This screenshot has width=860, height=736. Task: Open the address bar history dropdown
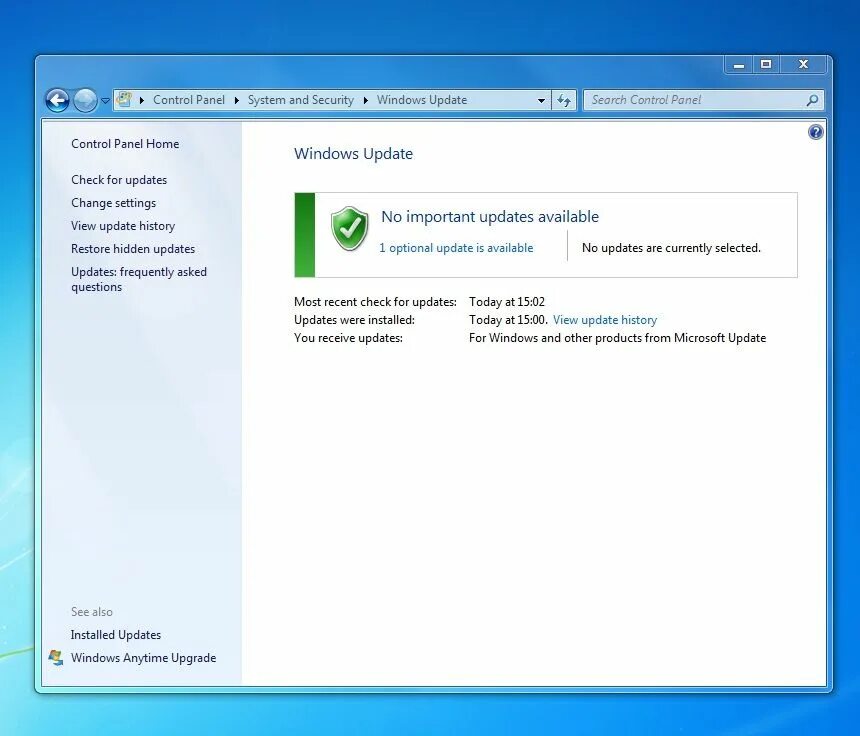pyautogui.click(x=541, y=100)
